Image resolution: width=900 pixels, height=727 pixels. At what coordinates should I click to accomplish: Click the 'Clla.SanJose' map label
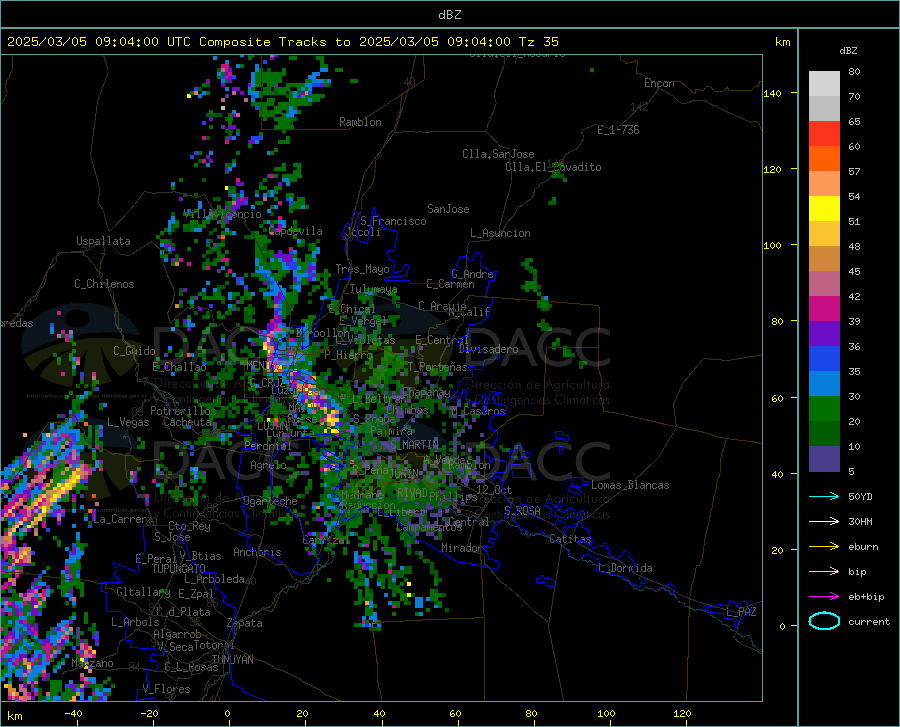point(498,154)
